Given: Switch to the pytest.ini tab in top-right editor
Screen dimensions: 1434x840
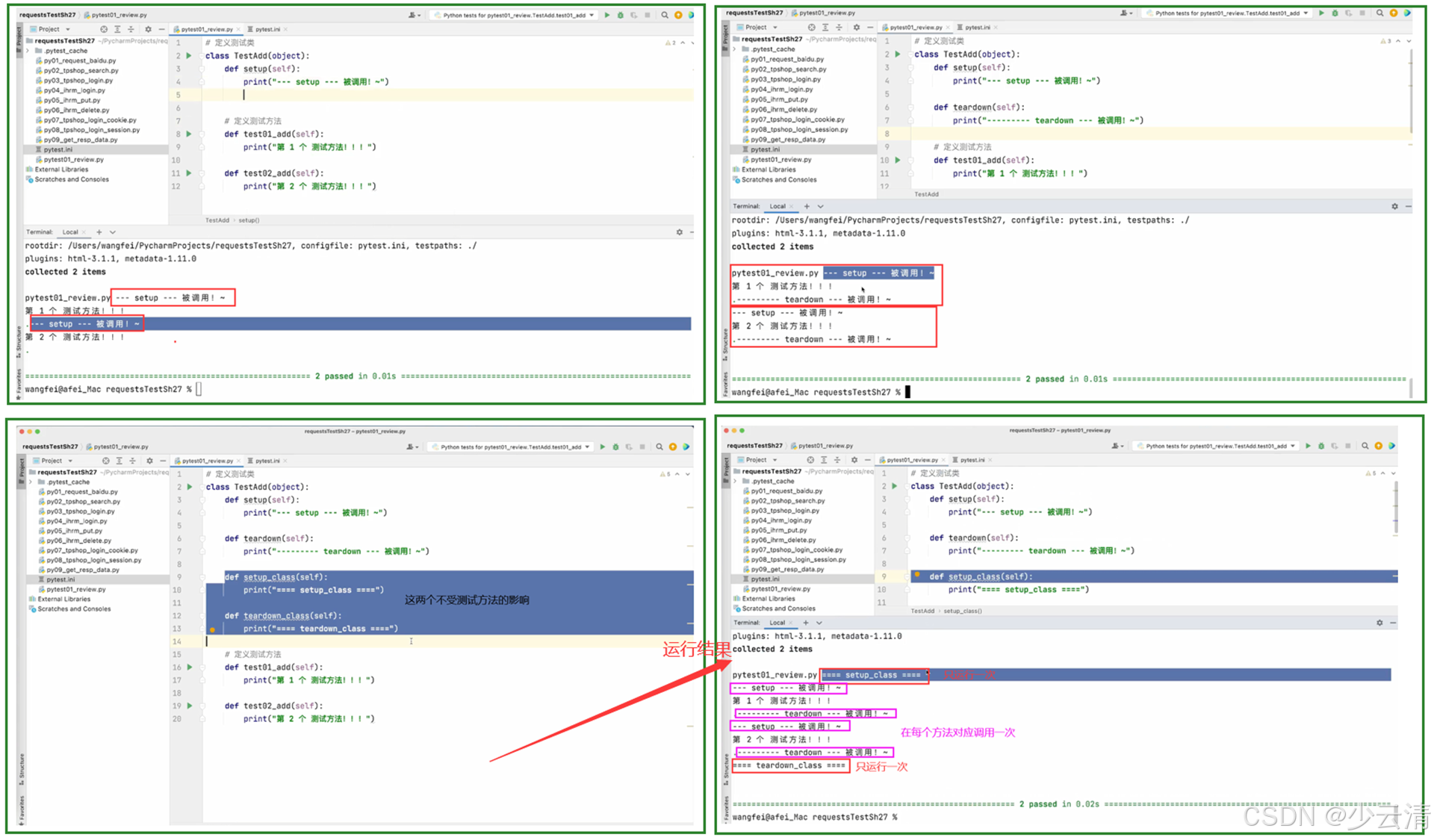Looking at the screenshot, I should click(977, 28).
